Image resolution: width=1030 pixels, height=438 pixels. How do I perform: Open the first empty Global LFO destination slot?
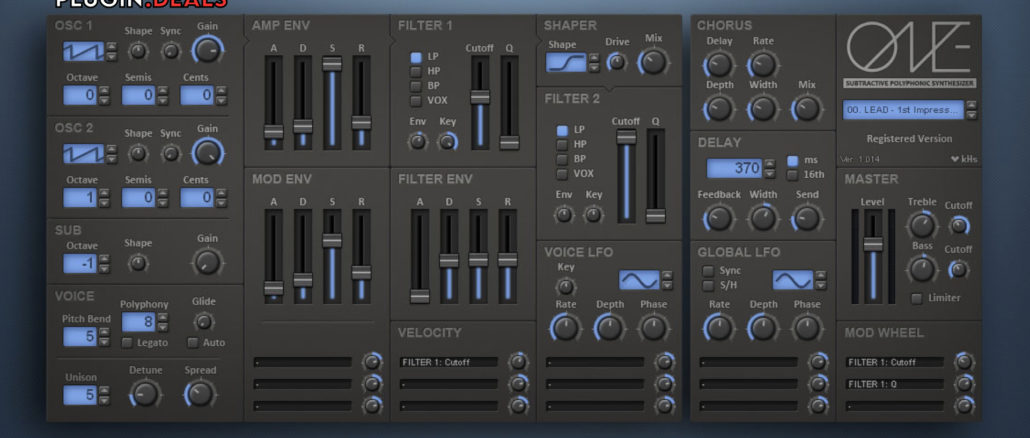point(748,362)
